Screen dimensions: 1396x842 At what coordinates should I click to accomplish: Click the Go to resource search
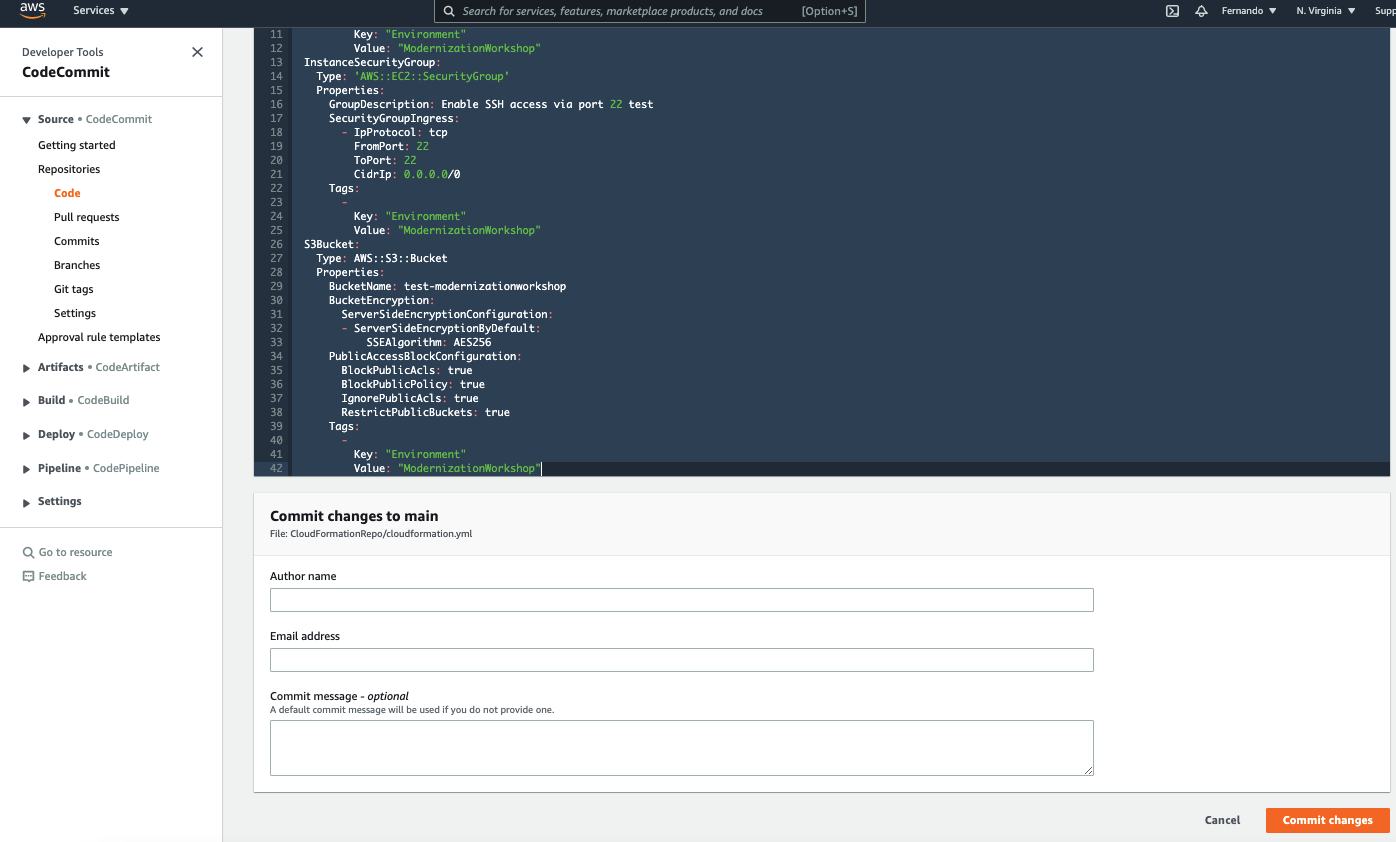(x=68, y=552)
